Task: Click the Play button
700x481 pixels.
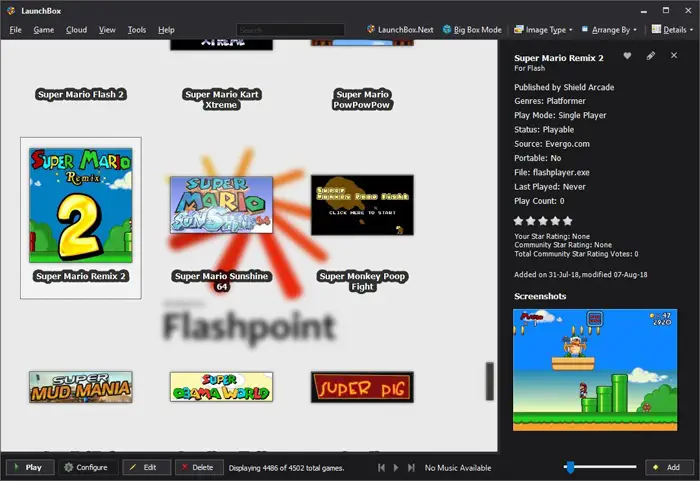Action: 30,467
